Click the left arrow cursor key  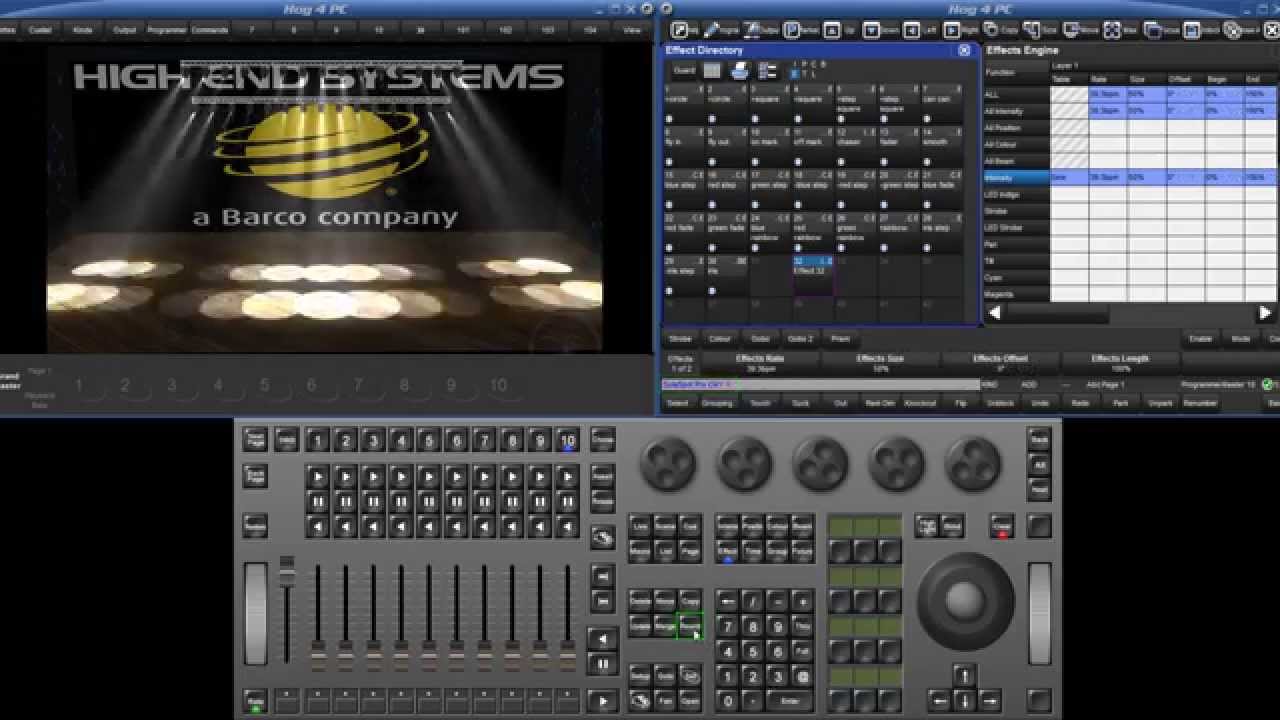(x=939, y=700)
